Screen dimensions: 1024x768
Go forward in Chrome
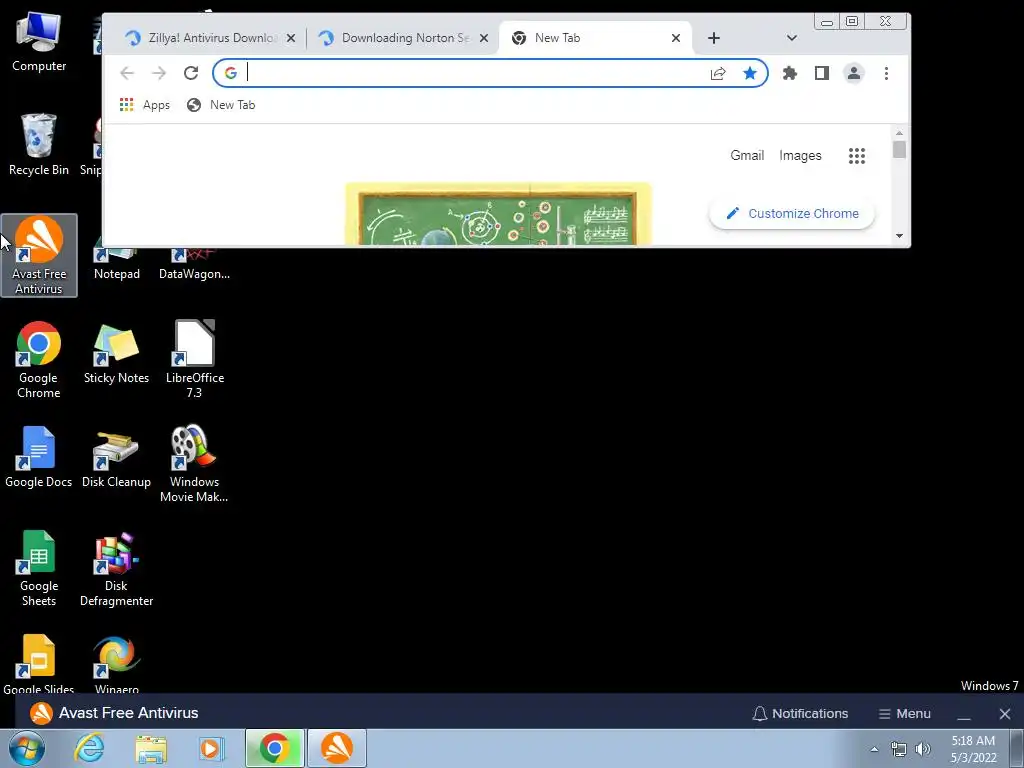[x=159, y=73]
